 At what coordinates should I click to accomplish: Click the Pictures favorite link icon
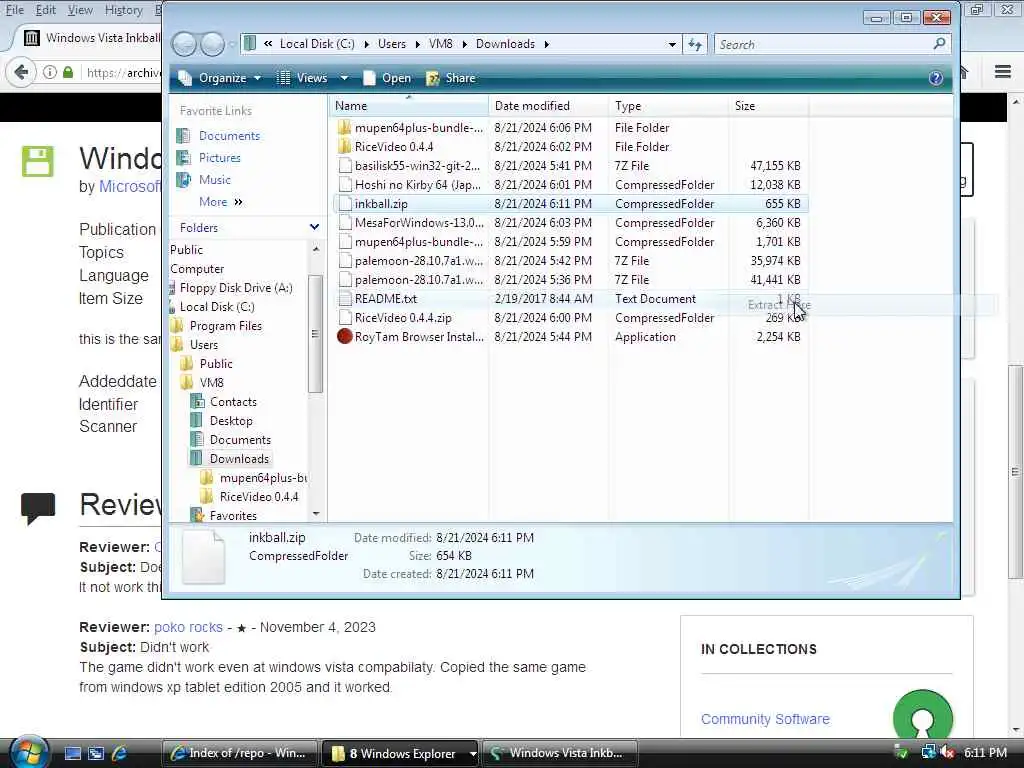pyautogui.click(x=184, y=157)
